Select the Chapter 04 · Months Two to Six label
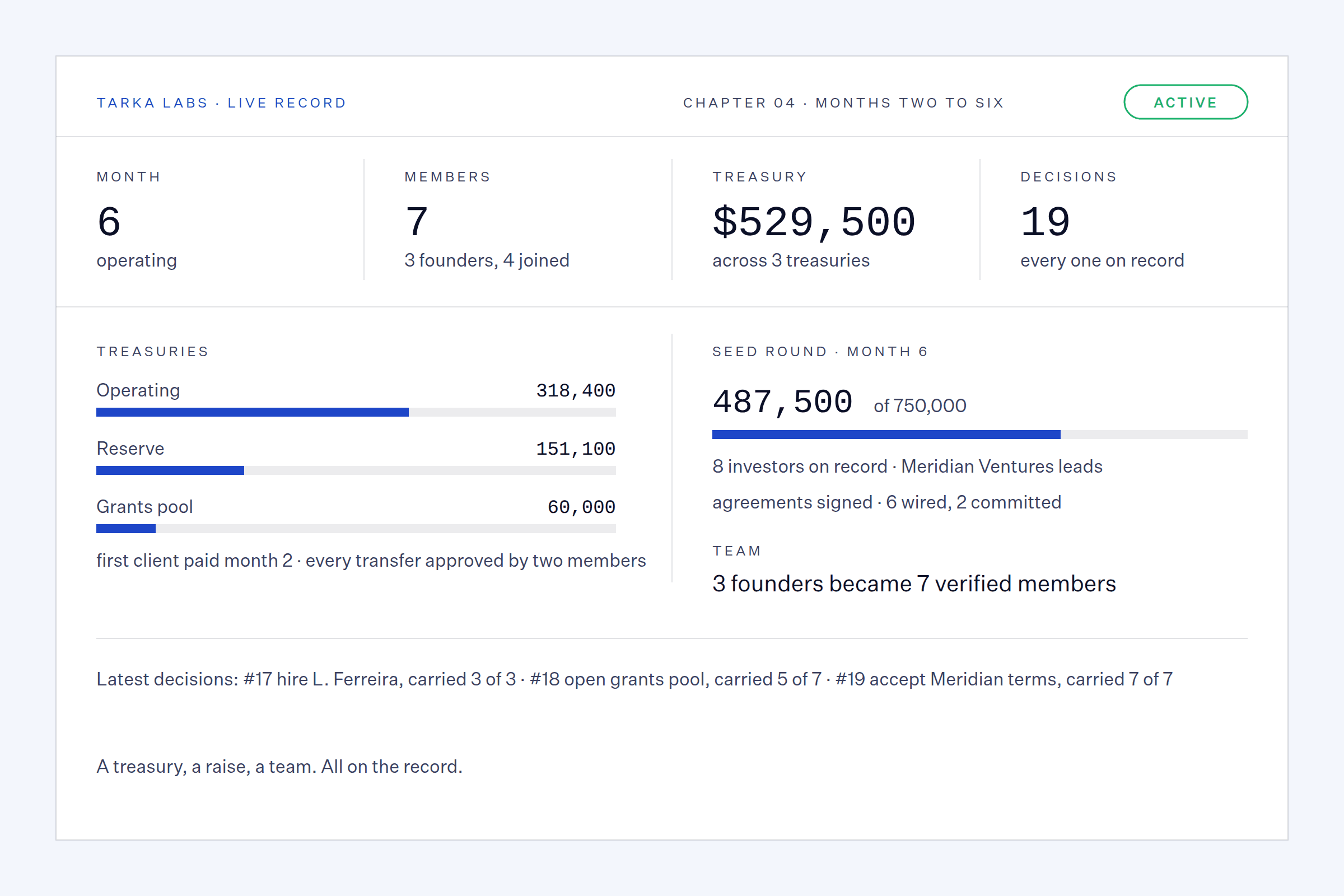 point(843,103)
